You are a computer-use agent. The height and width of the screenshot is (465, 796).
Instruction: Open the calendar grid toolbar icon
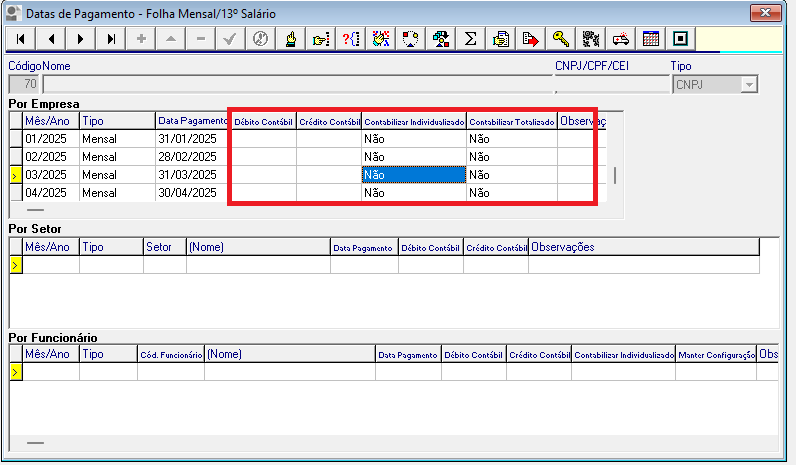[x=650, y=39]
